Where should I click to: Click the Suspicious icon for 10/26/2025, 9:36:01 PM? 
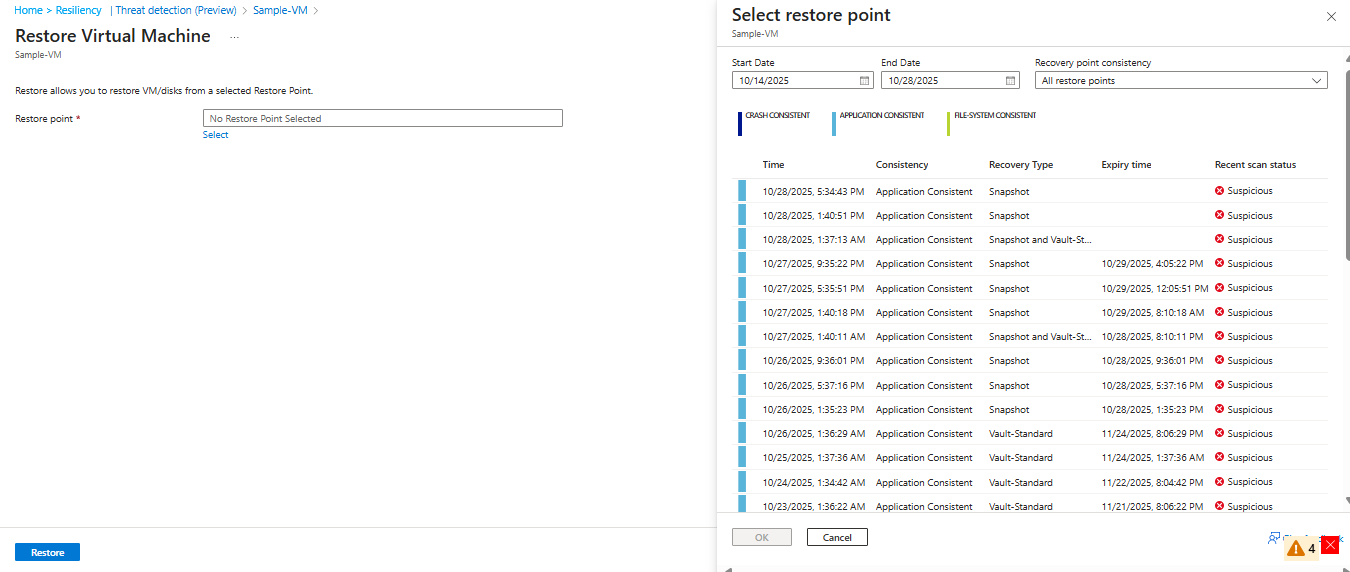(1219, 361)
